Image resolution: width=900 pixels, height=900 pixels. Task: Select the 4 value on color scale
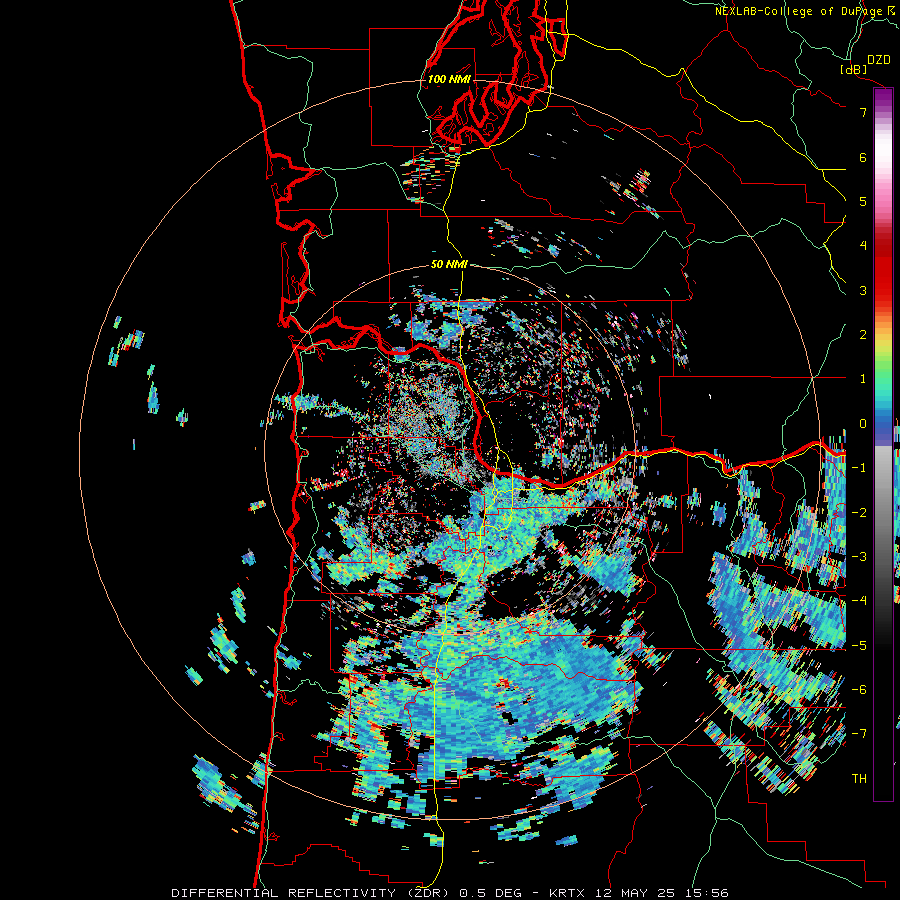click(x=863, y=246)
